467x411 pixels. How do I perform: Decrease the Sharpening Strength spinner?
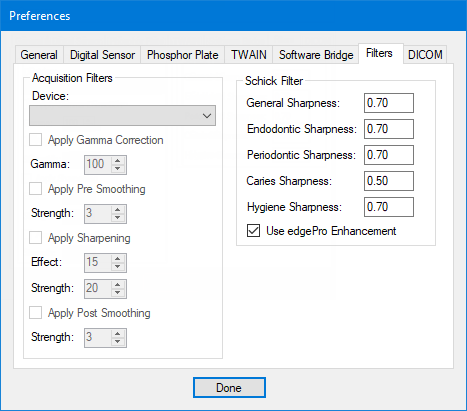pos(117,293)
